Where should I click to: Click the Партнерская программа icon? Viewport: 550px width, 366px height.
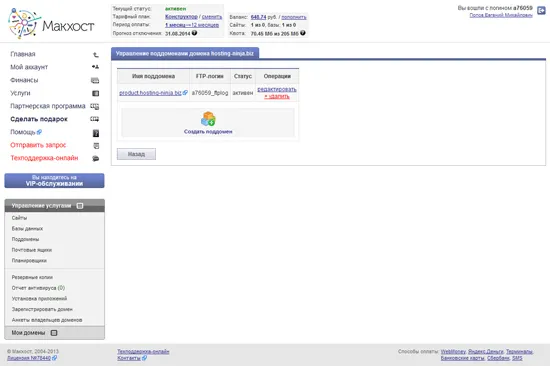coord(95,106)
